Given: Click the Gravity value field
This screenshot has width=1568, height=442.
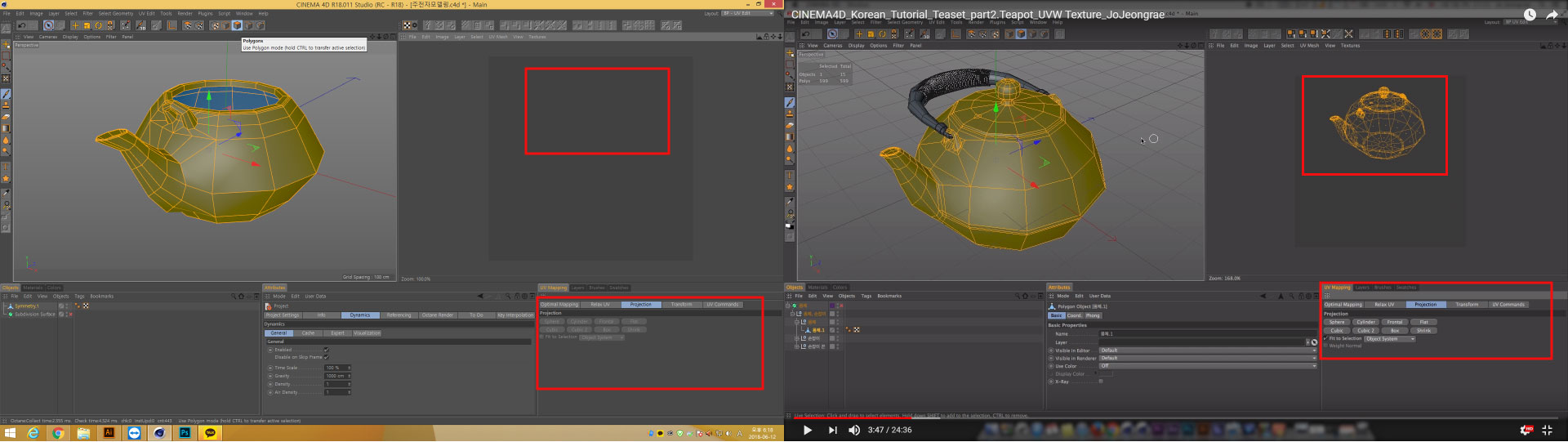Looking at the screenshot, I should [x=336, y=376].
